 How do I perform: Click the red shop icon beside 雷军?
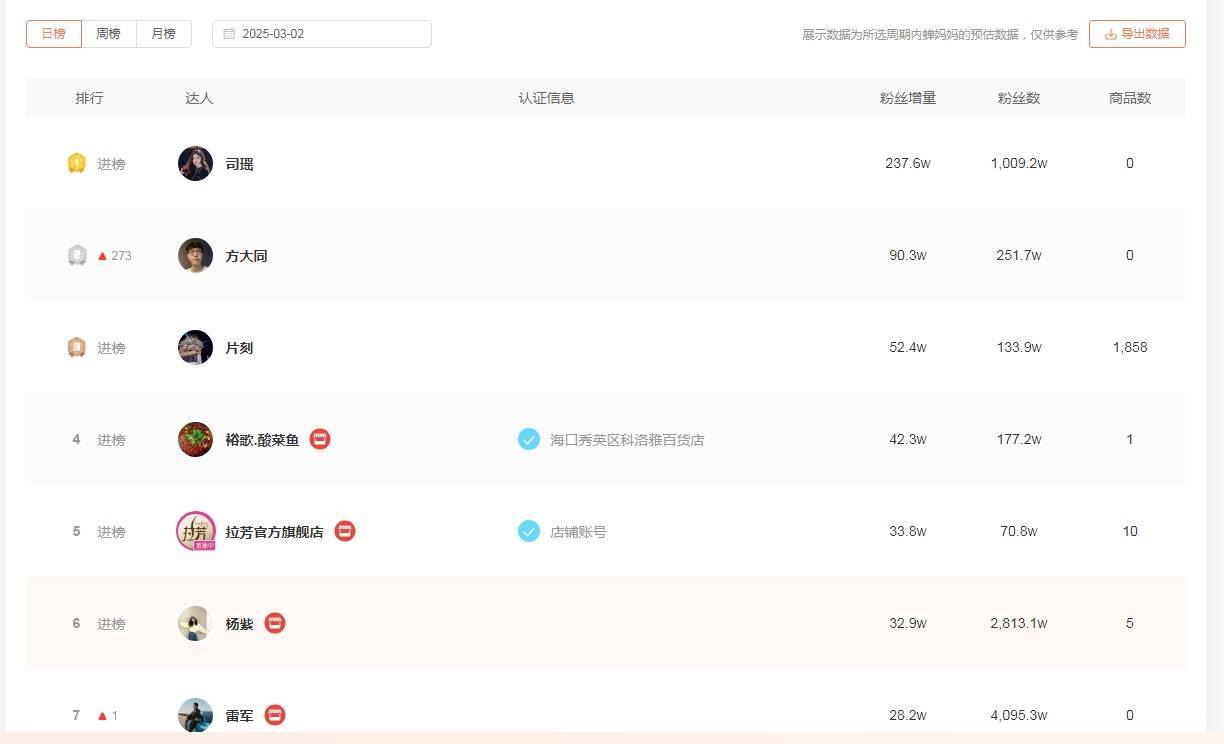274,715
